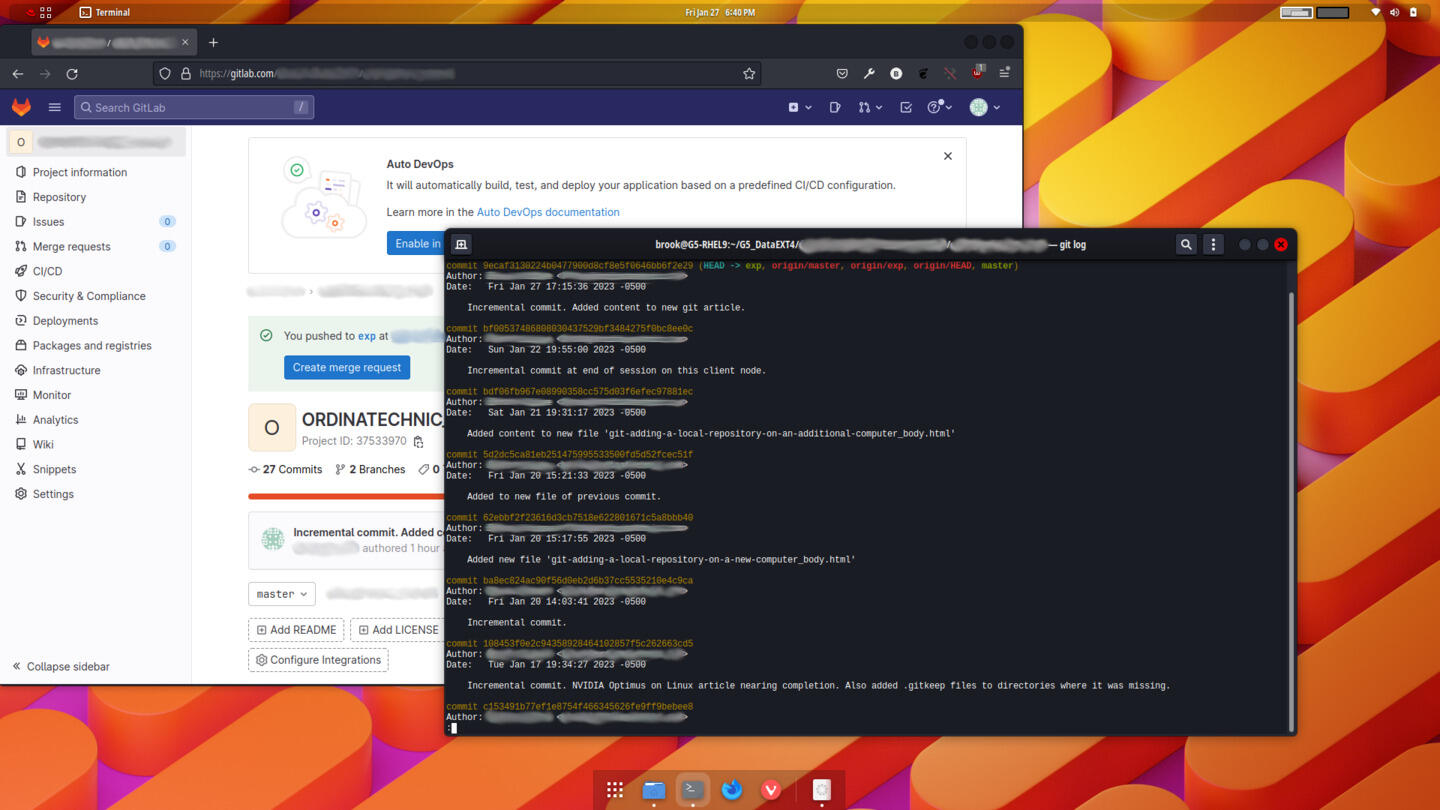The image size is (1440, 810).
Task: Open Firefox browser icon in dock
Action: 732,790
